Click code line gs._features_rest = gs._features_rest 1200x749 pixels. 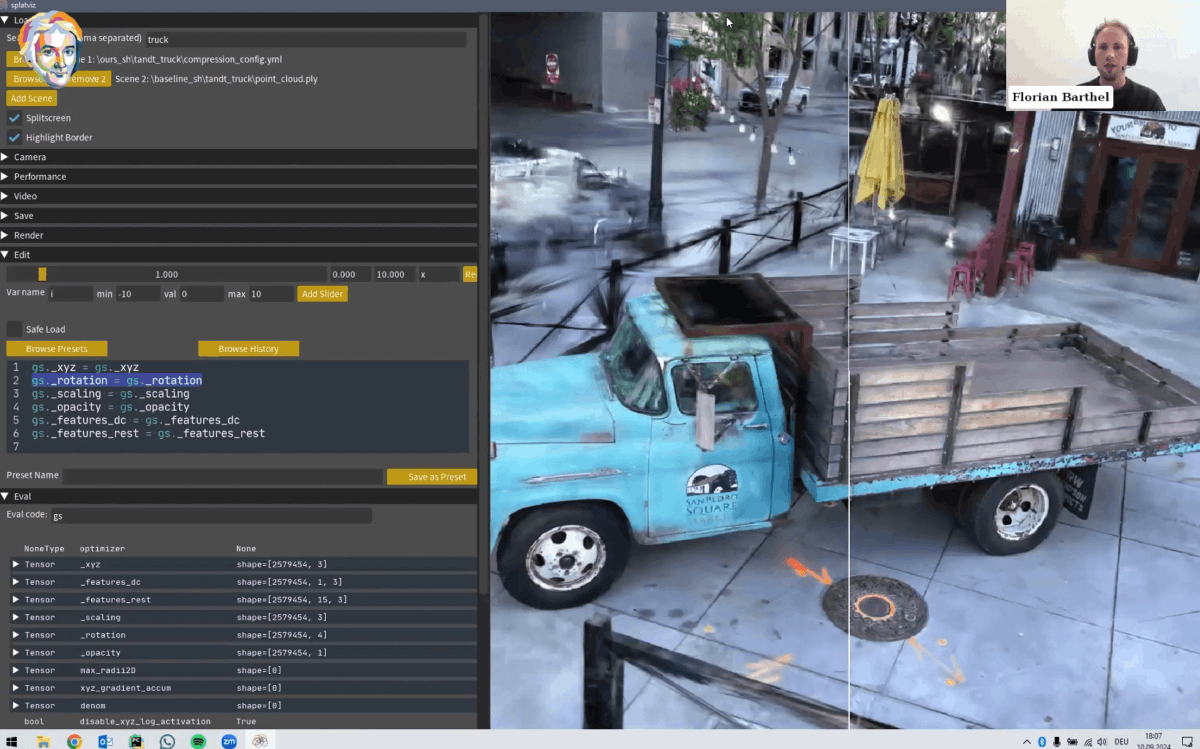click(x=148, y=433)
